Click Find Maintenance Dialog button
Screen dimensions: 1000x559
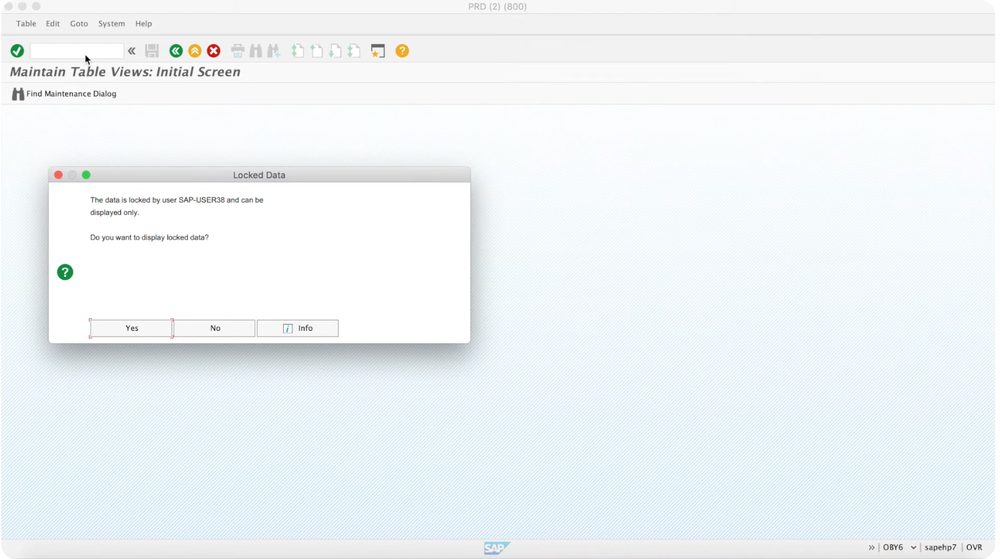(x=64, y=94)
